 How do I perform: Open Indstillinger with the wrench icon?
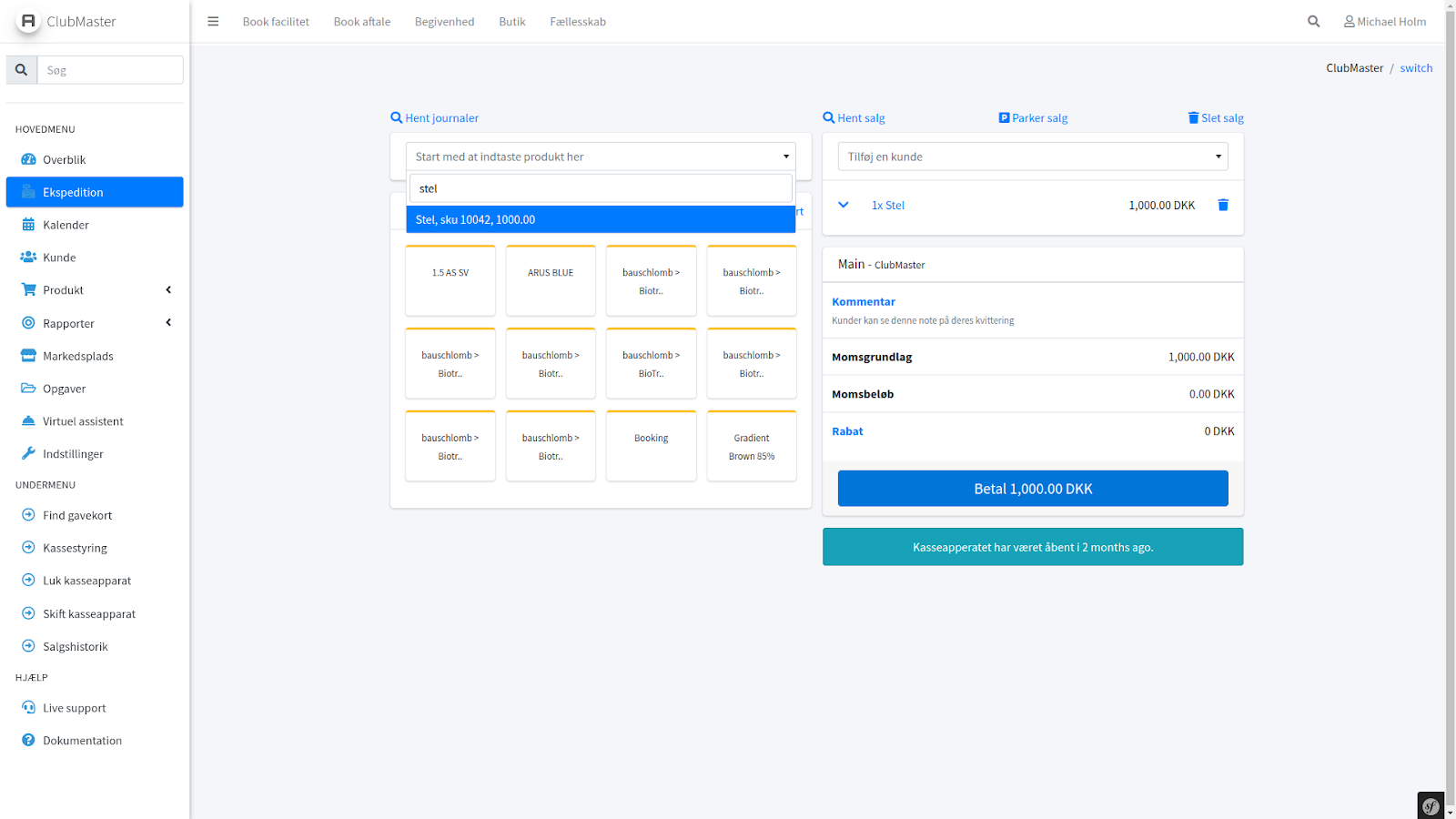(73, 454)
